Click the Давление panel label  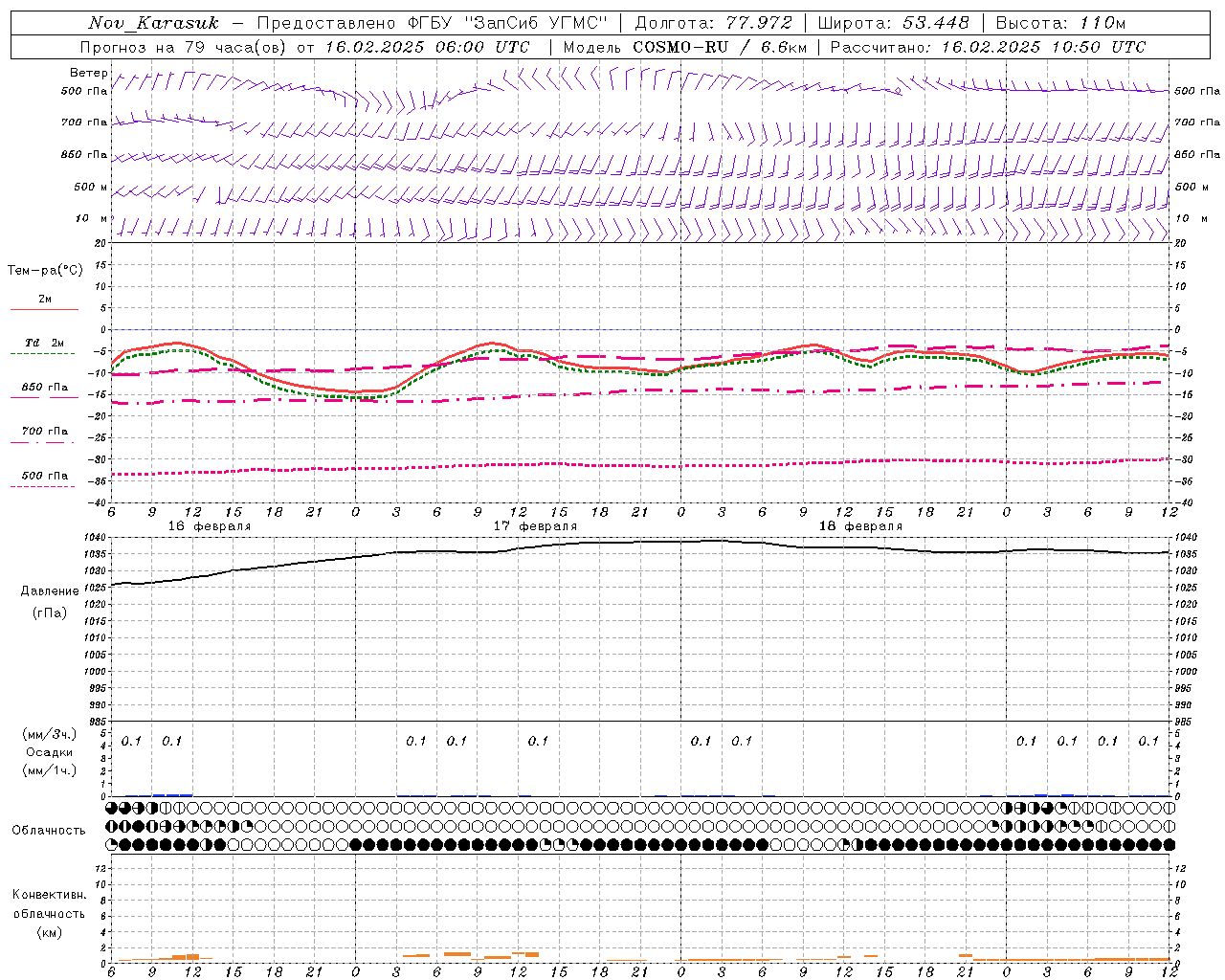point(50,590)
